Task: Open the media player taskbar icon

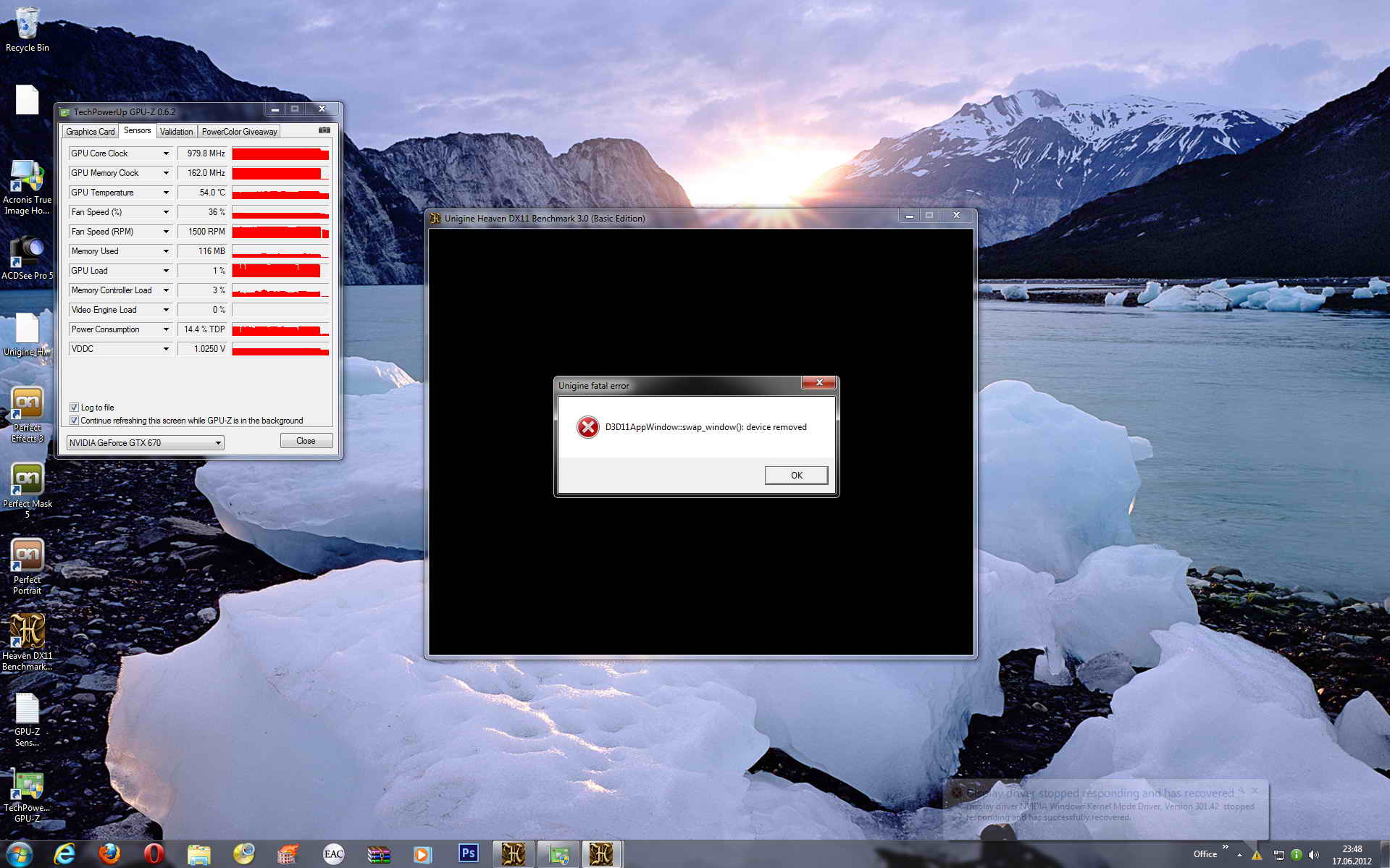Action: 422,855
